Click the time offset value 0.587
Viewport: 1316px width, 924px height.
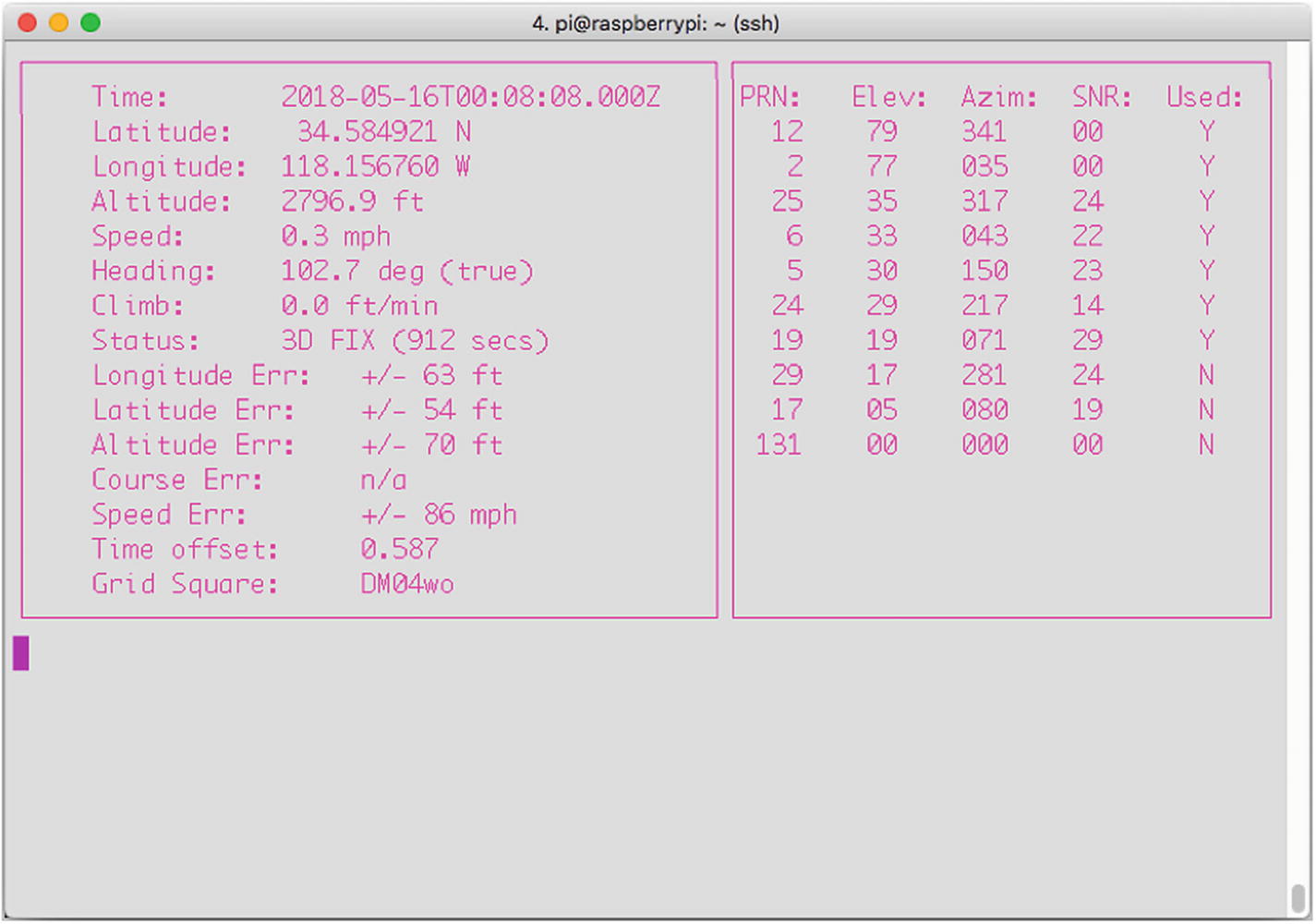(x=400, y=550)
